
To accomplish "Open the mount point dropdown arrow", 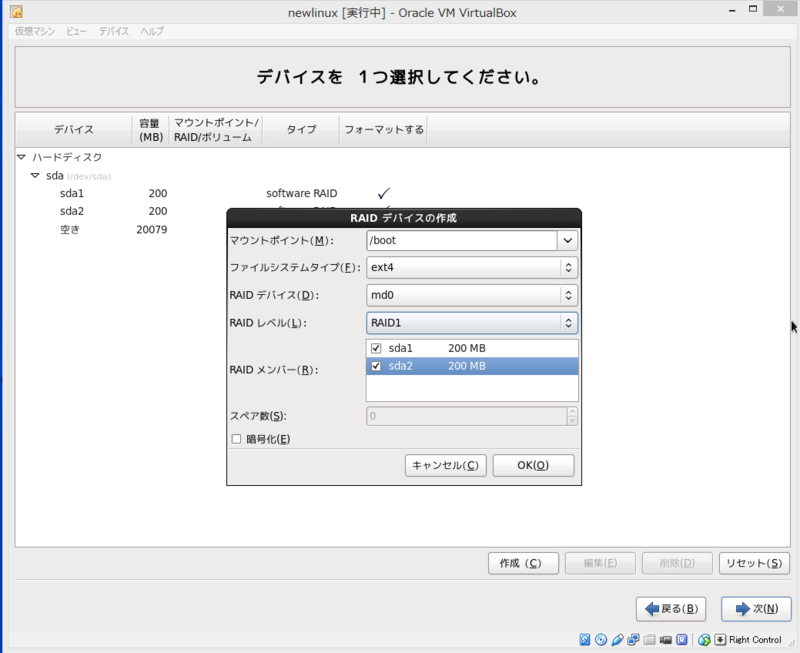I will click(x=567, y=241).
